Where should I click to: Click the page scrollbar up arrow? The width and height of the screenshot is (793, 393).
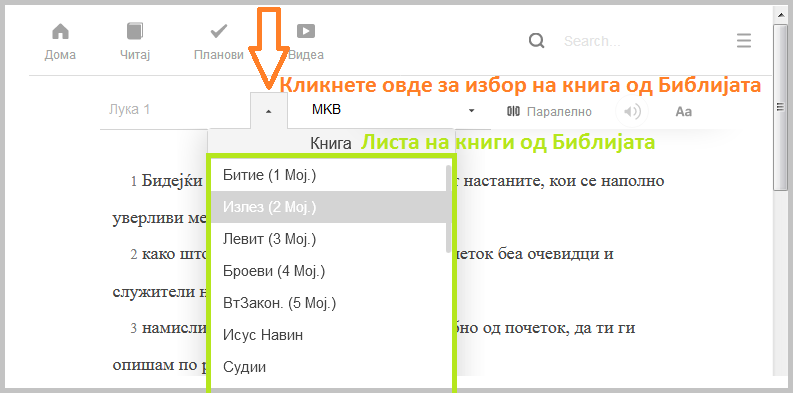pyautogui.click(x=781, y=15)
